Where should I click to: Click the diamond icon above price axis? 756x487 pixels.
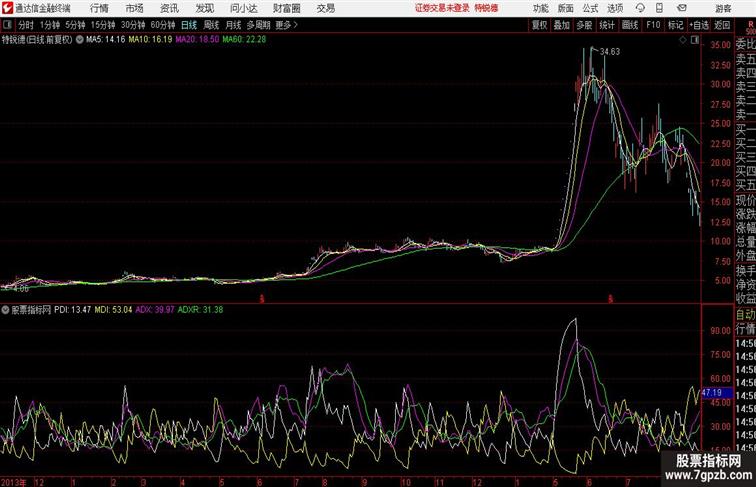tap(683, 40)
